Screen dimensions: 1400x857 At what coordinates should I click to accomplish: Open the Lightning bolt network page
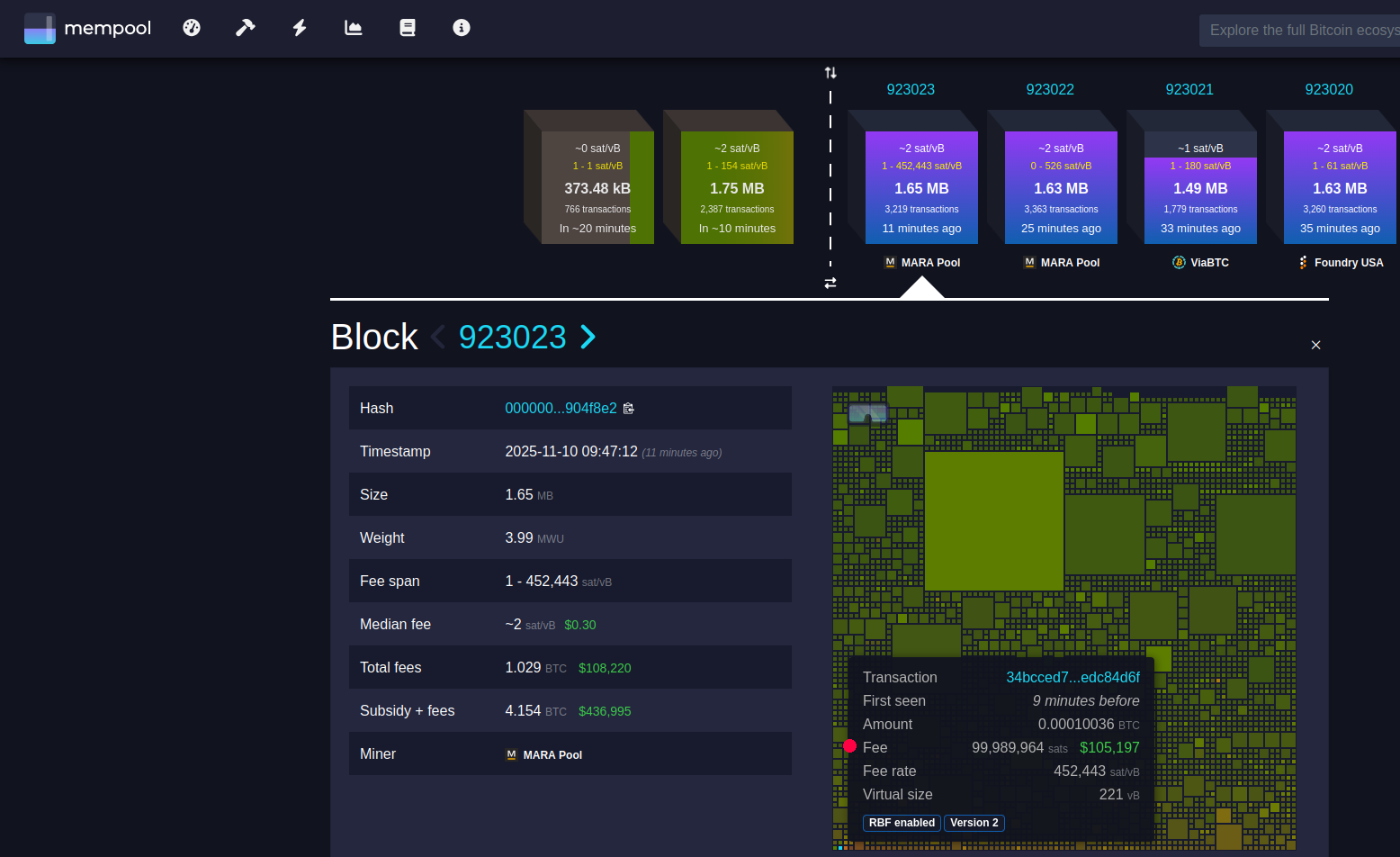[x=300, y=28]
